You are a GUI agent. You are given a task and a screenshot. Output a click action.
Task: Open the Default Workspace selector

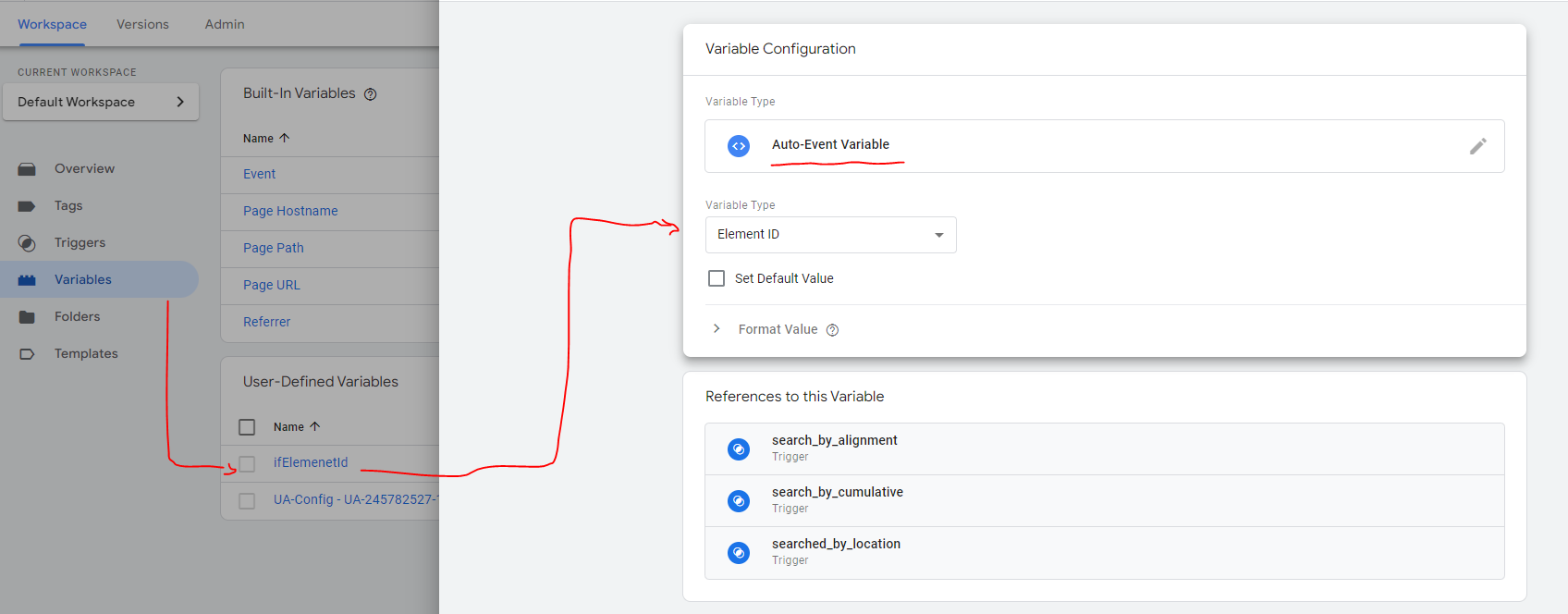pos(100,102)
